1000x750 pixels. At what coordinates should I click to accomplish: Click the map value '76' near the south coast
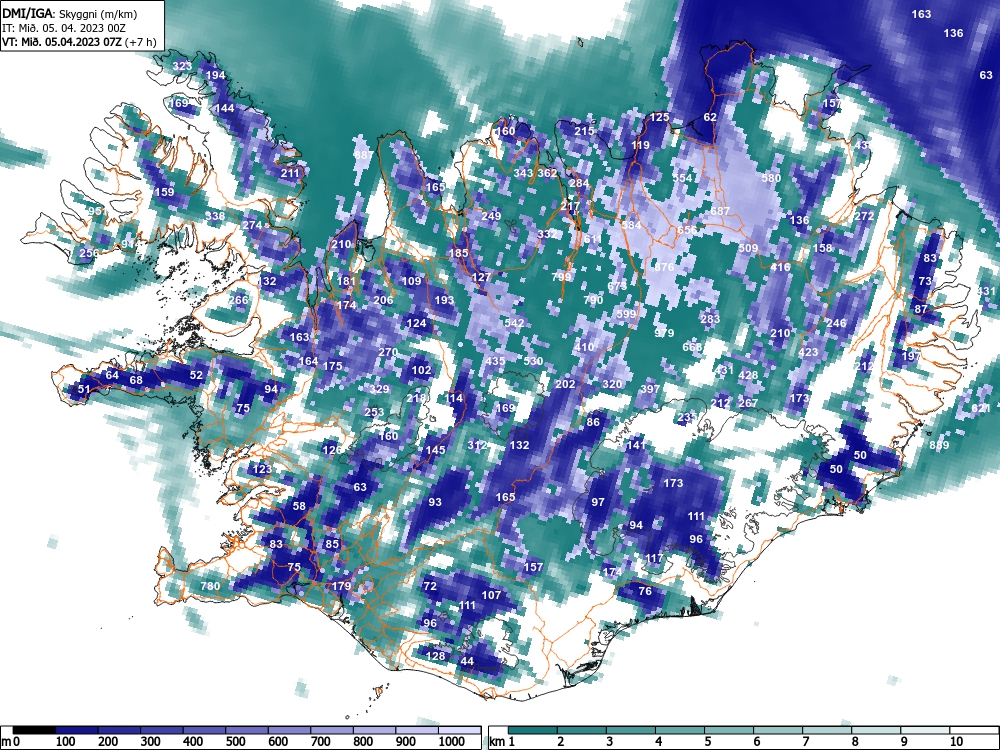(x=645, y=591)
